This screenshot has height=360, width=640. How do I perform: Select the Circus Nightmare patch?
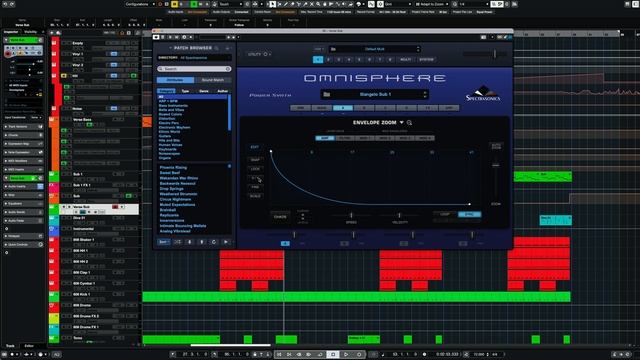pyautogui.click(x=175, y=199)
